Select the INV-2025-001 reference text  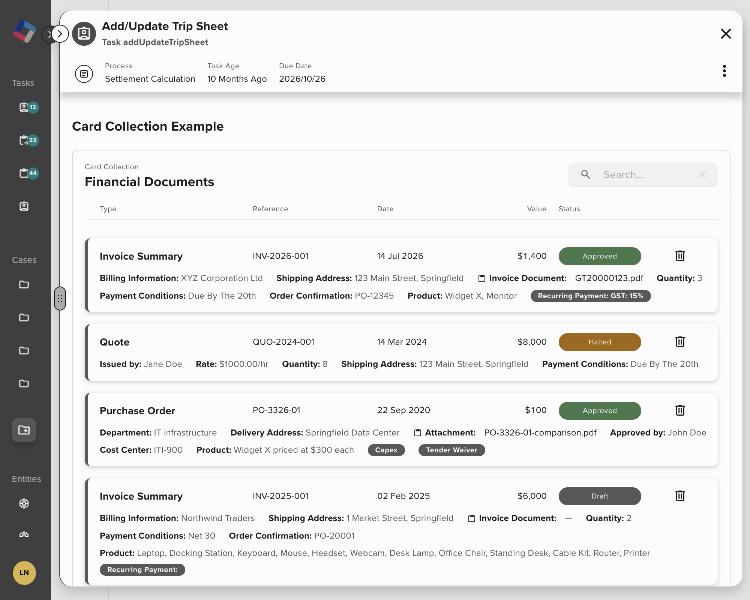[x=280, y=496]
